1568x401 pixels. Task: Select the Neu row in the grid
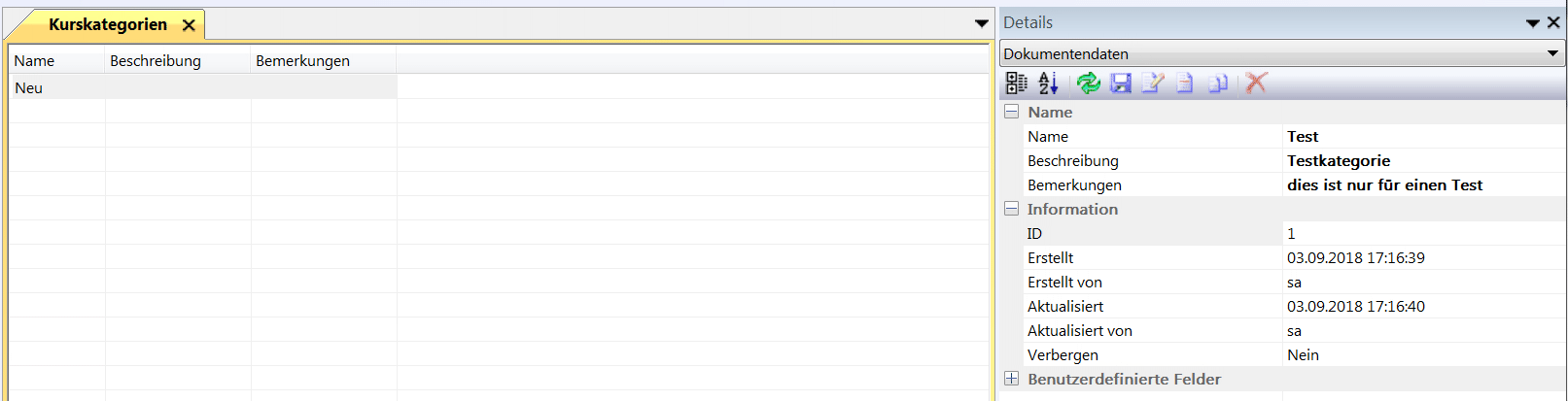[x=29, y=87]
